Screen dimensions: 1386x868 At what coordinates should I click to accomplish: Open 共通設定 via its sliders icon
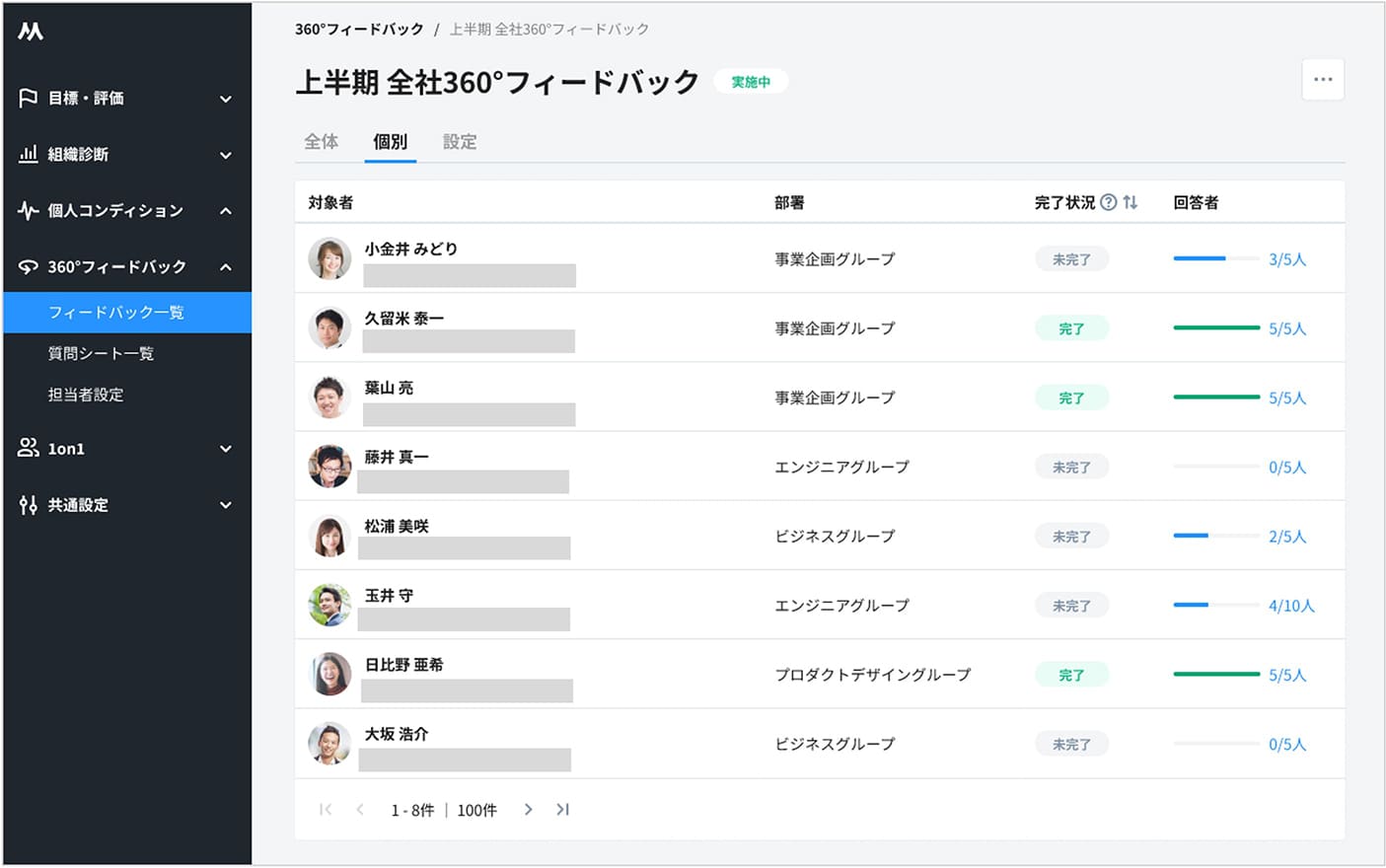pos(27,505)
